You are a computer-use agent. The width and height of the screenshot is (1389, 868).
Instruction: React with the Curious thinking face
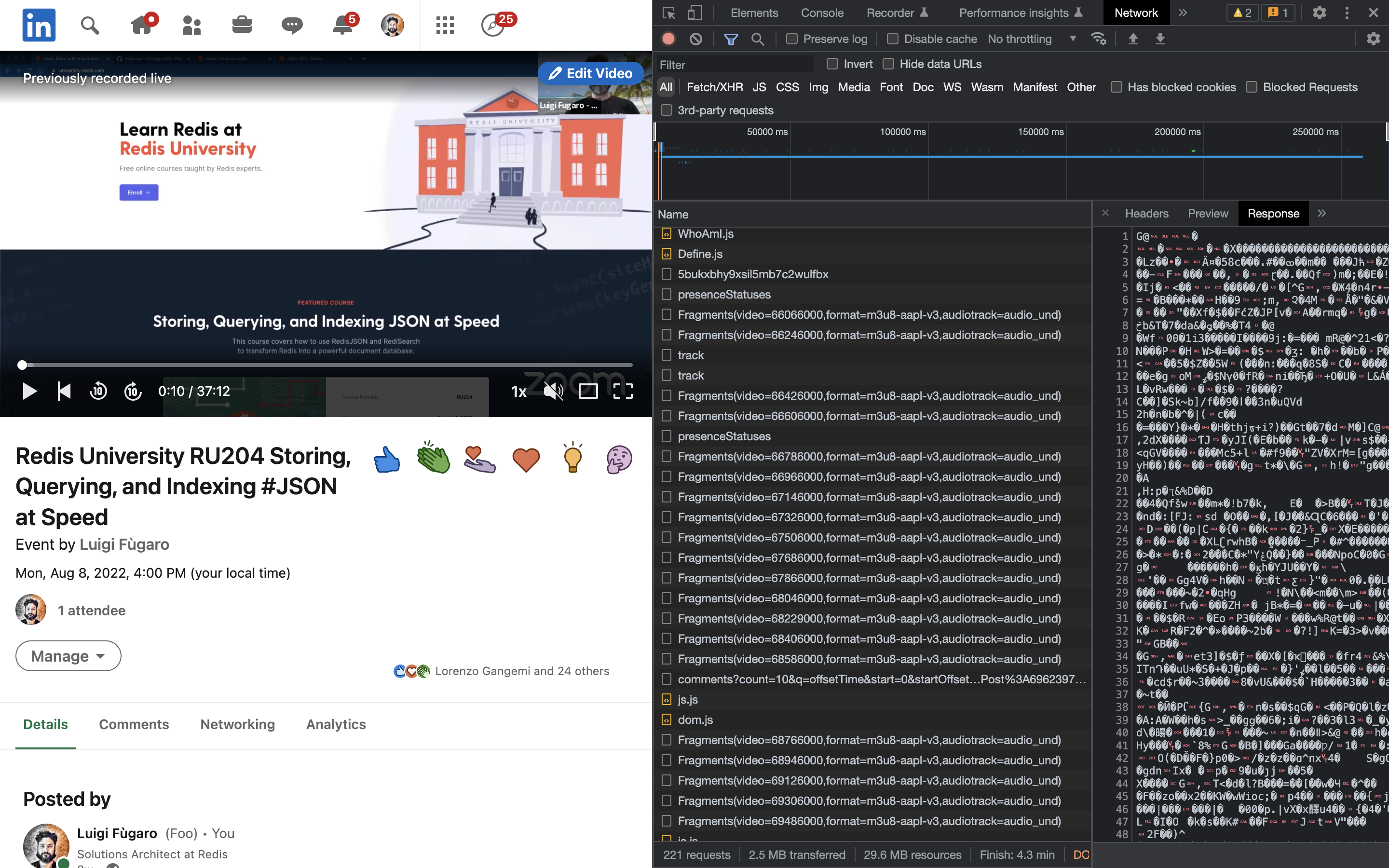(619, 460)
